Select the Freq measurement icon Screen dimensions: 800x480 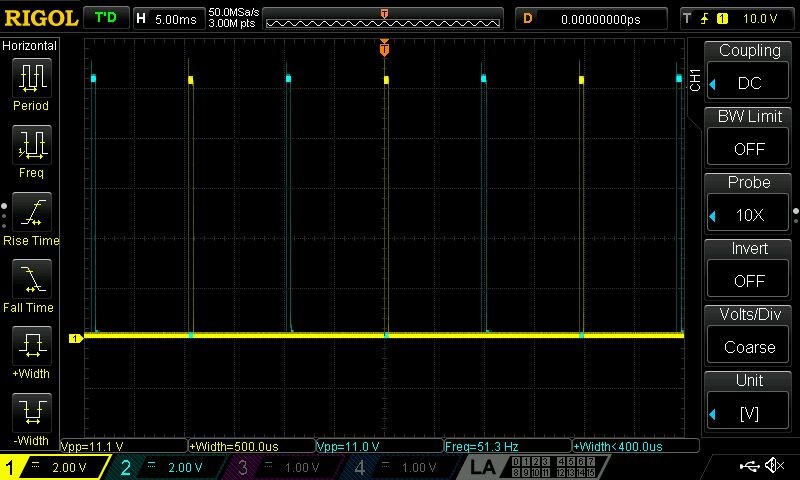coord(32,144)
